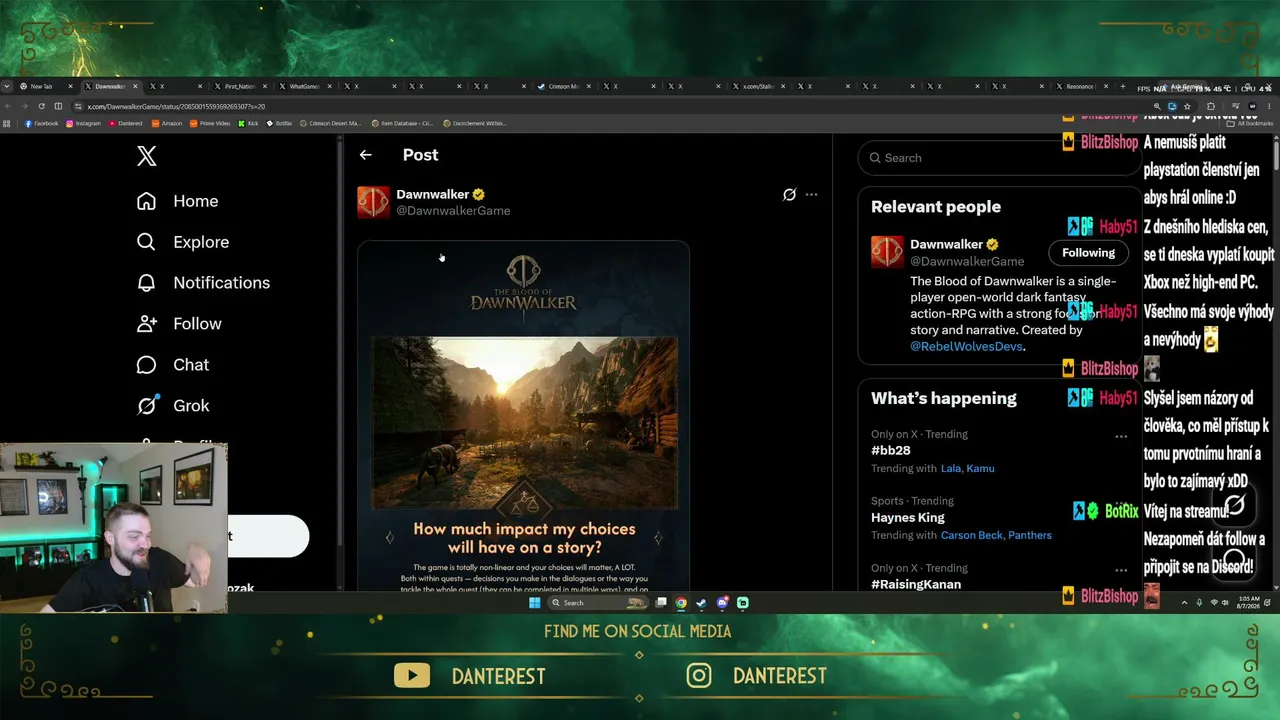Switch to the Crimson Mo browser tab
This screenshot has height=720, width=1280.
pos(563,87)
